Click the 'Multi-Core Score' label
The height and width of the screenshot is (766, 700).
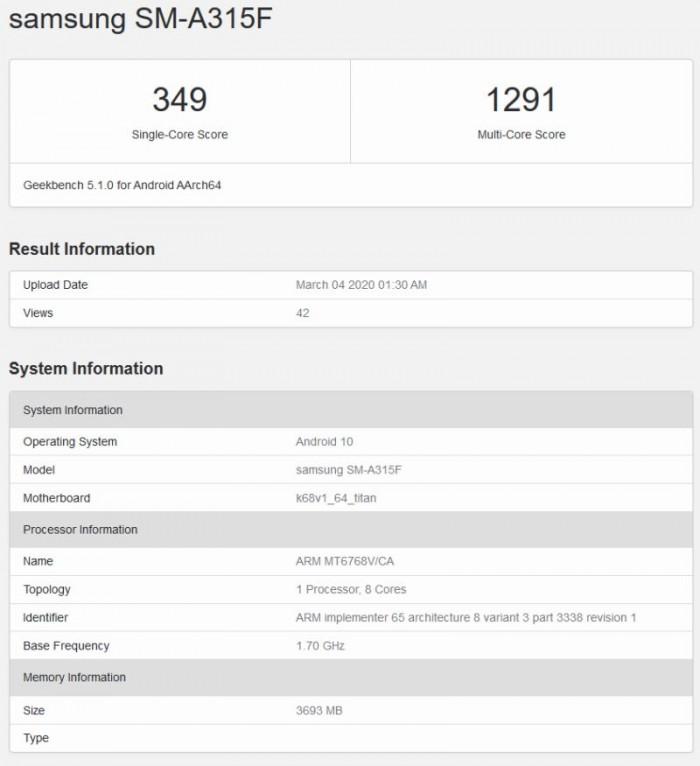521,134
